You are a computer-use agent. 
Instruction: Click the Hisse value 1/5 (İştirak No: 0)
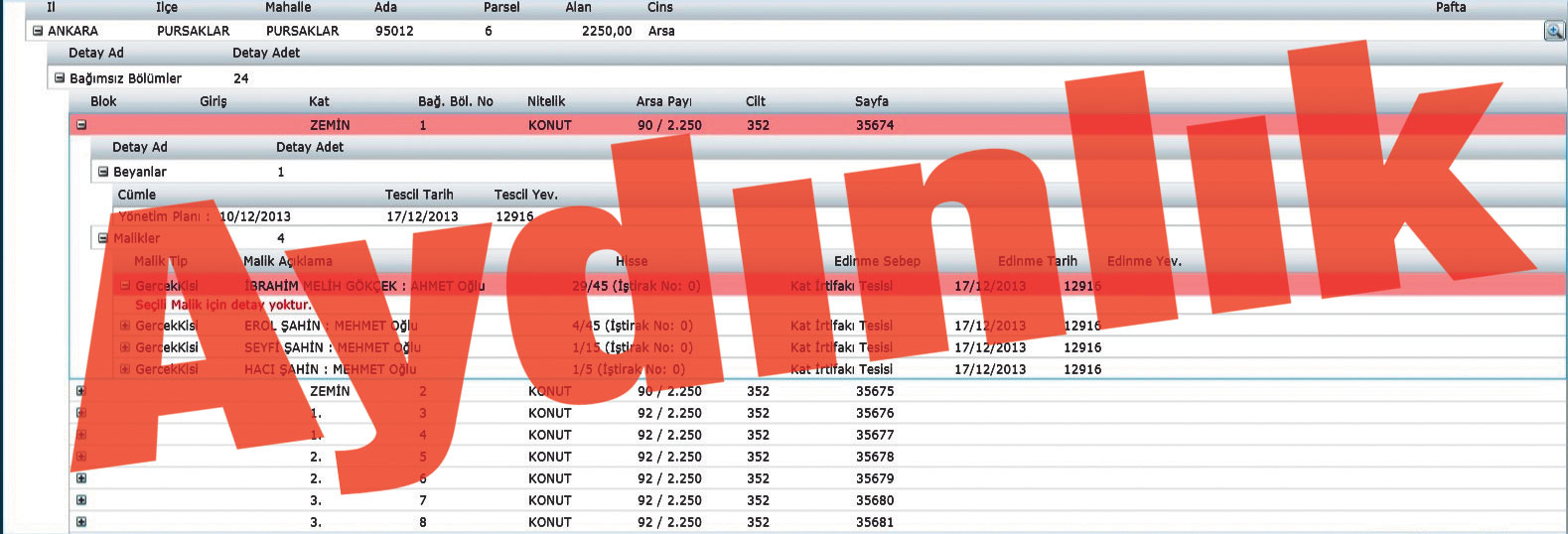click(x=629, y=369)
